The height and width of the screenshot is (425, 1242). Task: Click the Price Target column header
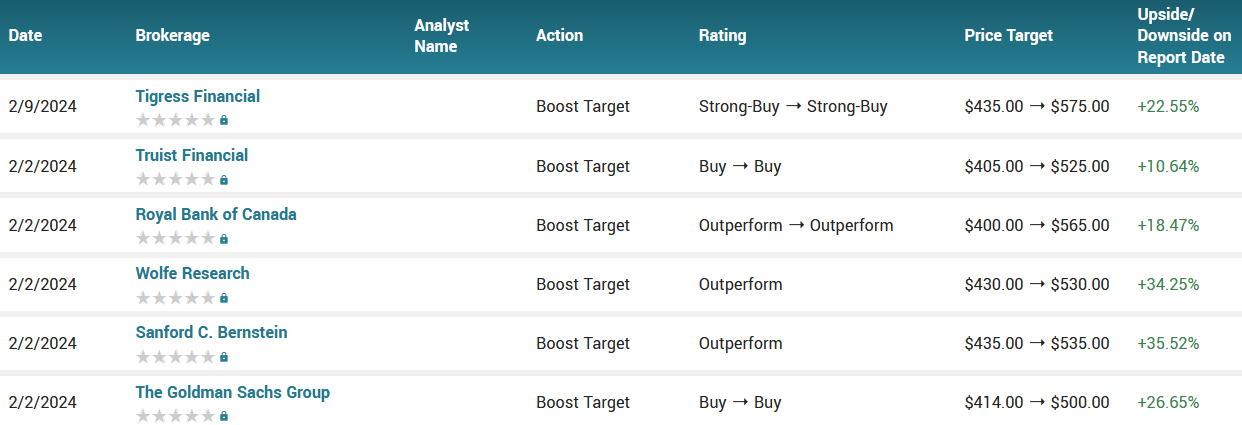[1008, 36]
